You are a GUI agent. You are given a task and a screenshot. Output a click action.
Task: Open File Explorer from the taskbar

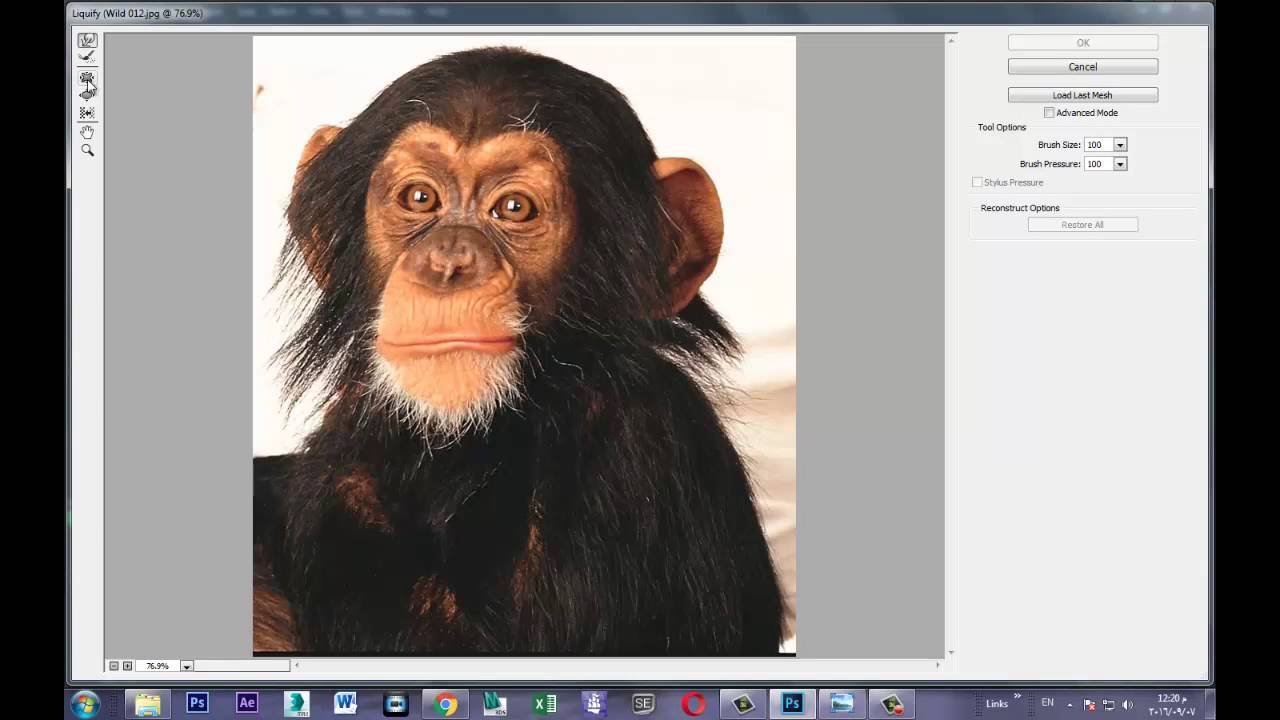(148, 704)
